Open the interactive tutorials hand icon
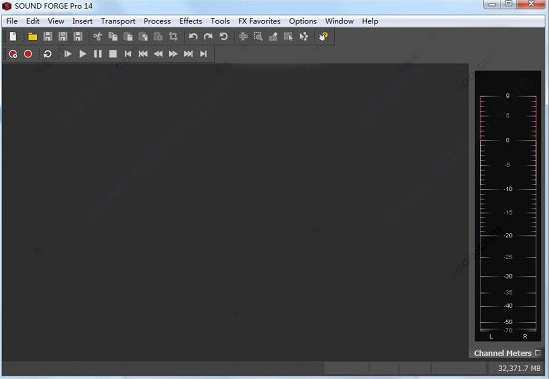 [323, 36]
